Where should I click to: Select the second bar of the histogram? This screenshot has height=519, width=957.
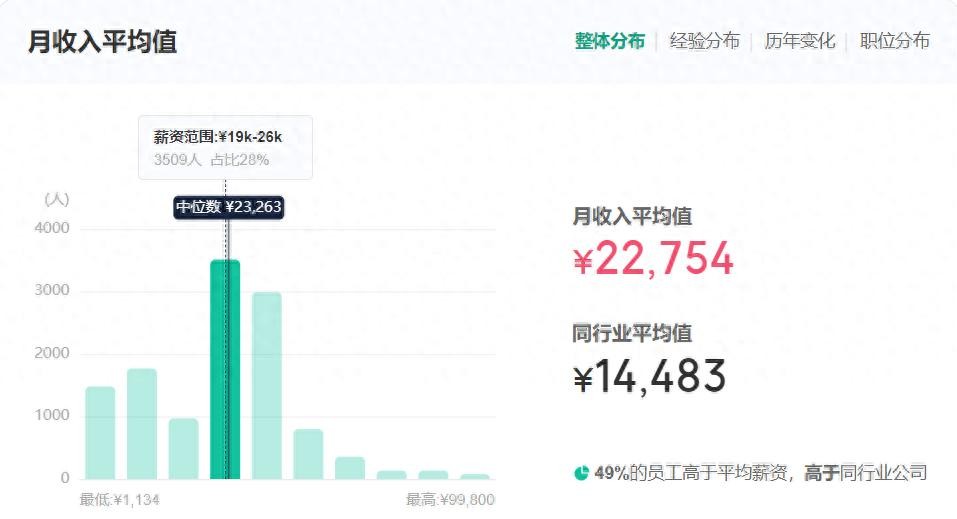pyautogui.click(x=142, y=423)
